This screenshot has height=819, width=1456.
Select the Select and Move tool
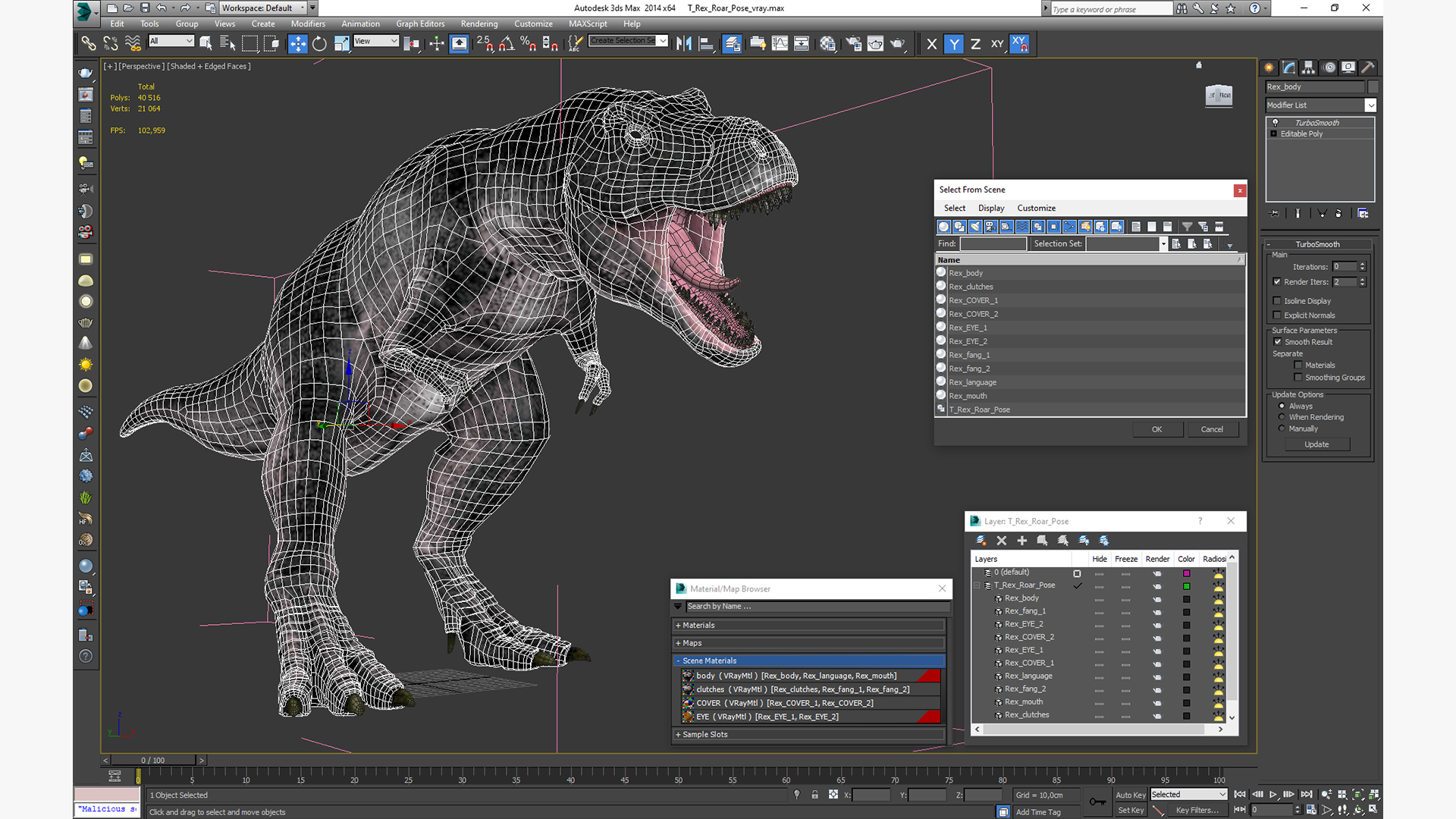pos(298,44)
